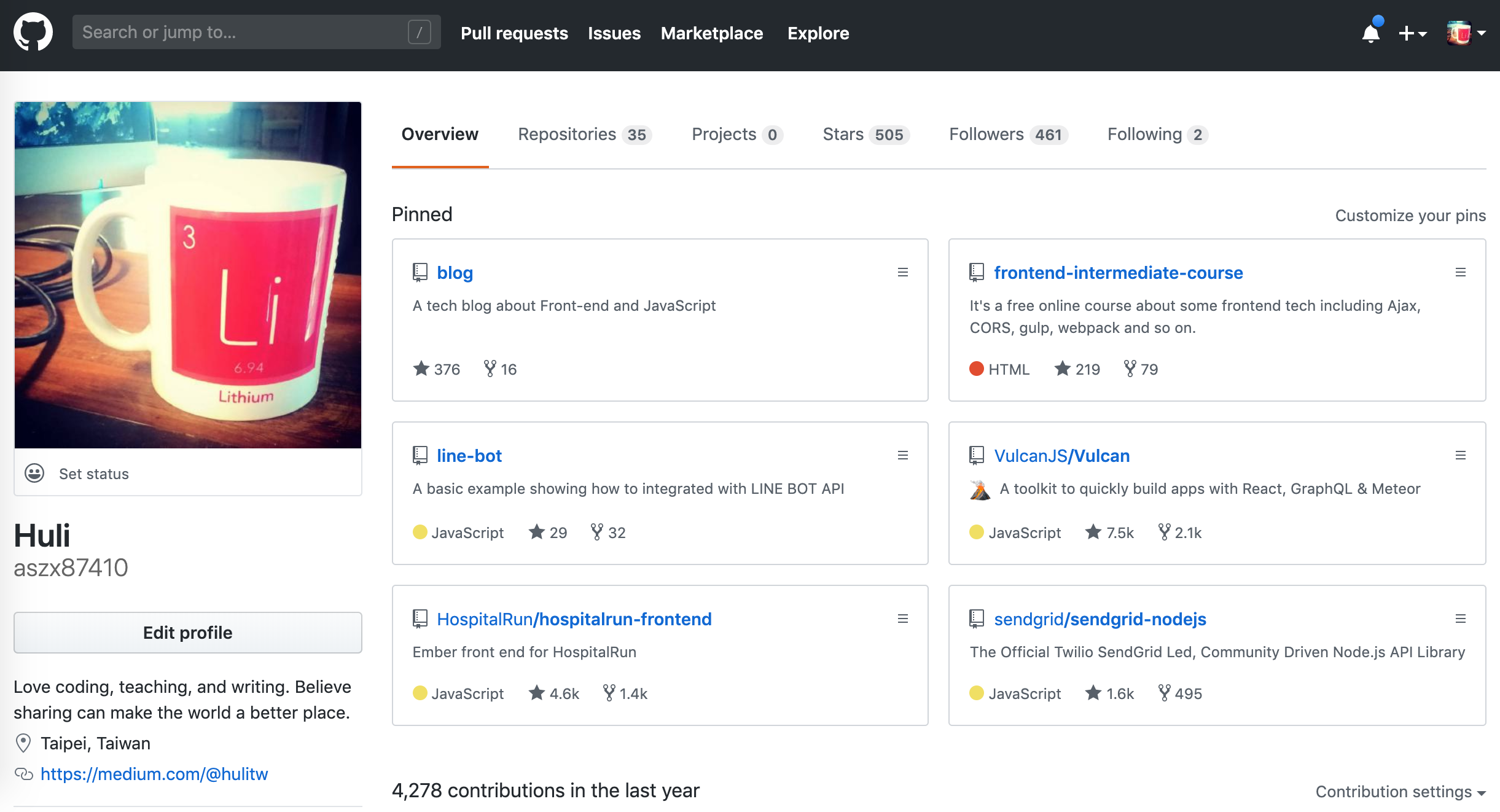
Task: Open the plus create-new dropdown
Action: tap(1412, 33)
